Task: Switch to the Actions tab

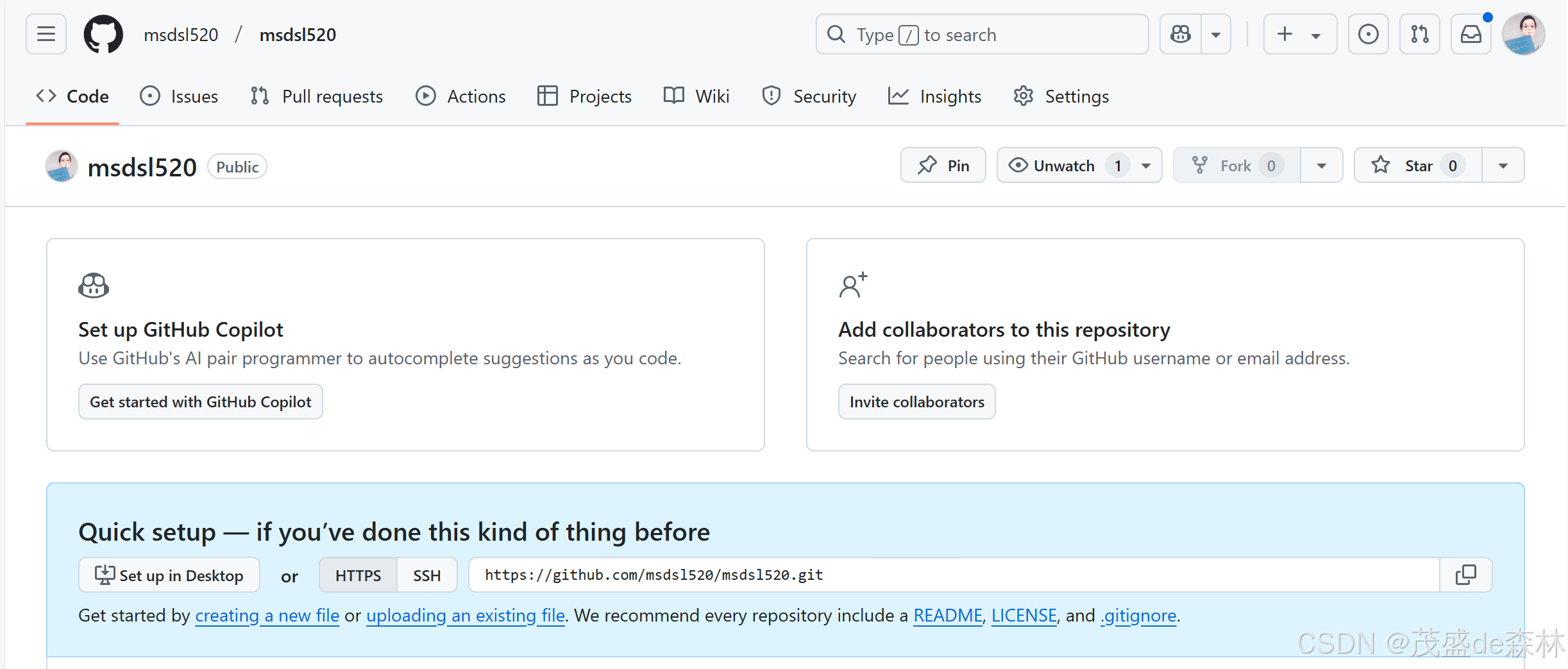Action: pyautogui.click(x=460, y=96)
